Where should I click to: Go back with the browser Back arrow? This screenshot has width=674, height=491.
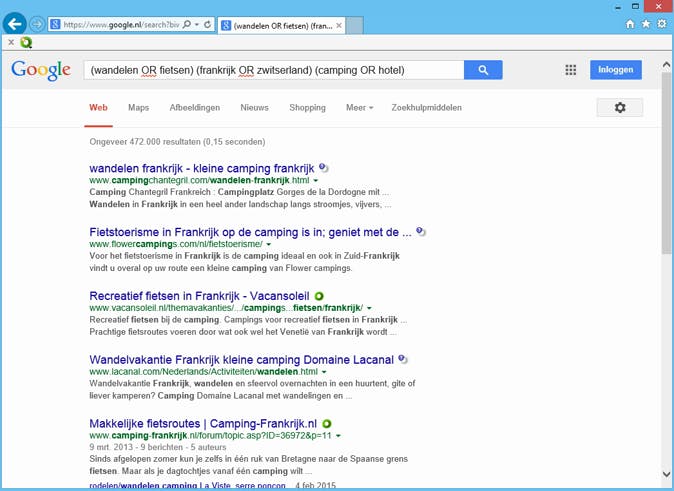point(15,24)
